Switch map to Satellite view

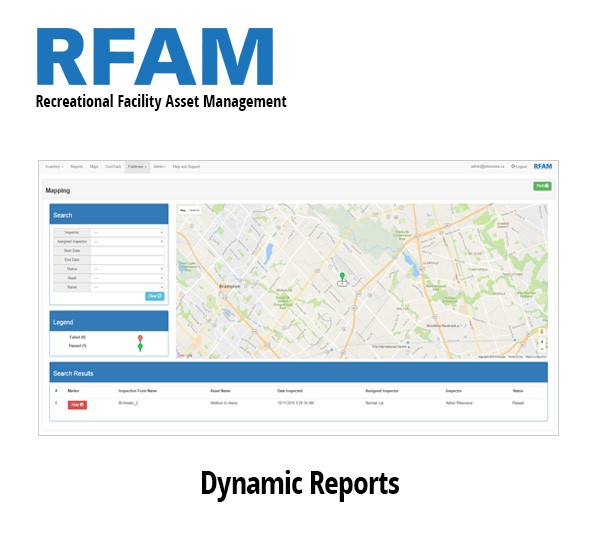(195, 210)
